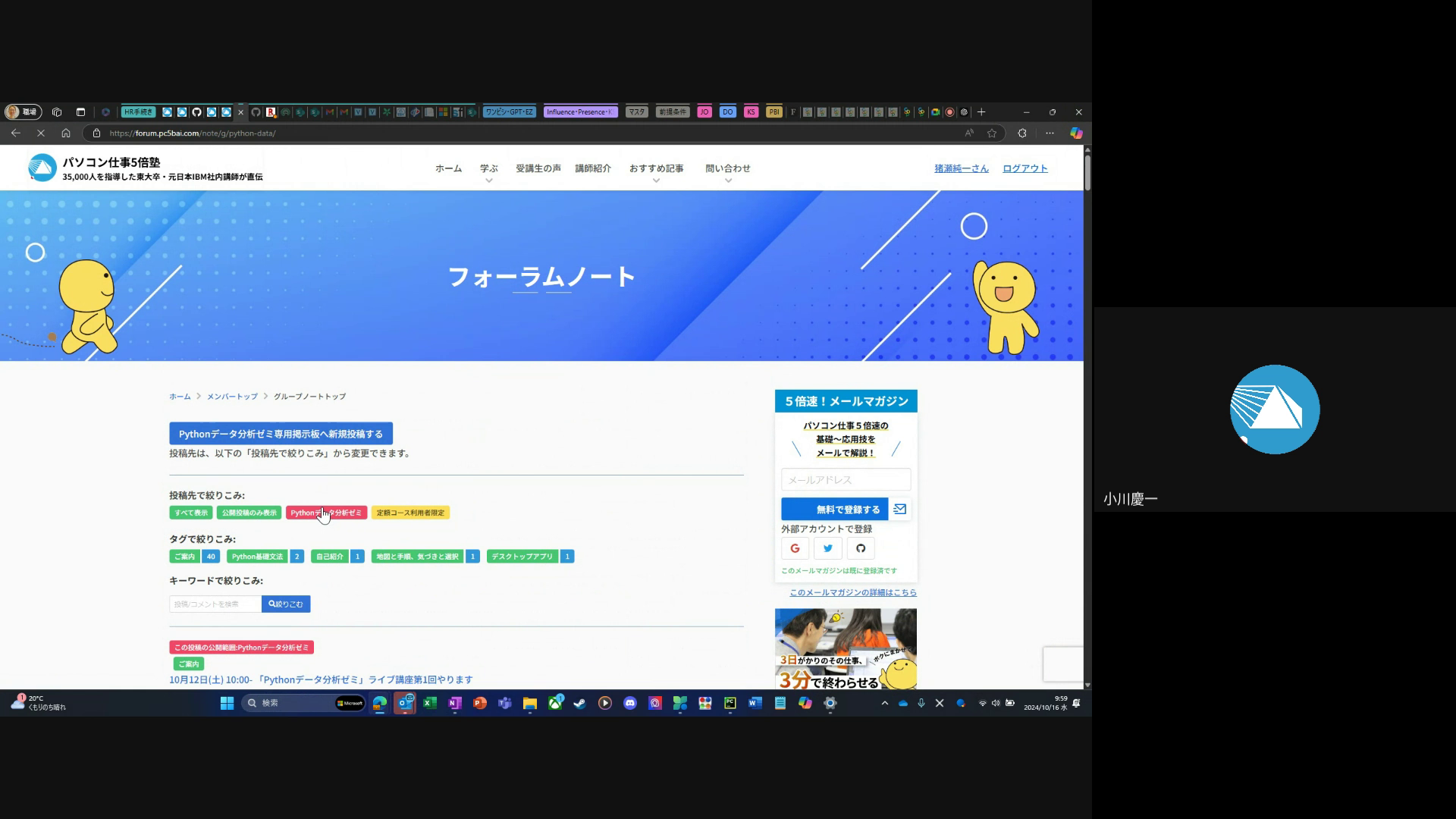The width and height of the screenshot is (1456, 819).
Task: Click the GitHub registration icon
Action: click(x=860, y=548)
